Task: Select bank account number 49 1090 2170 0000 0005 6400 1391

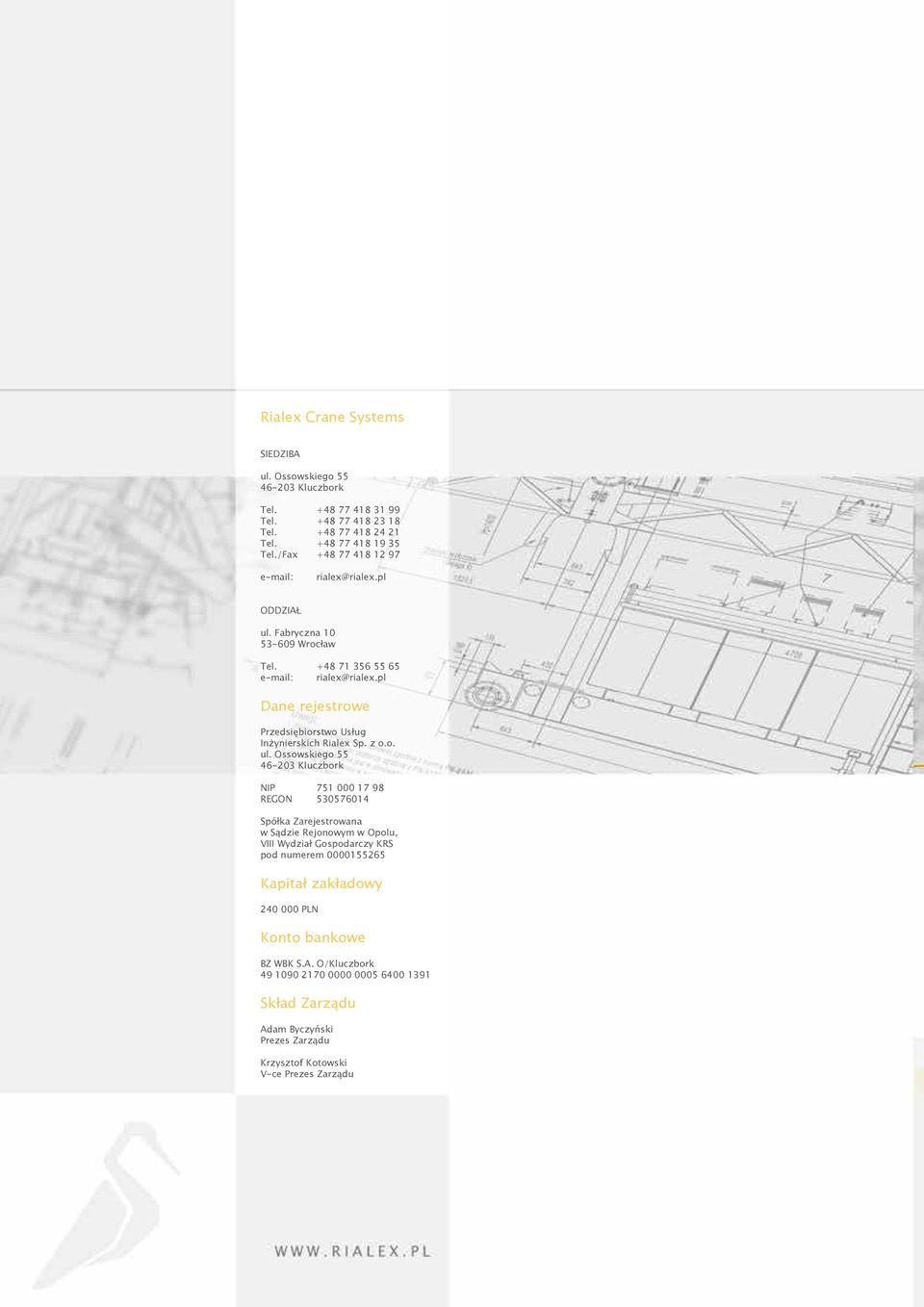Action: 346,975
